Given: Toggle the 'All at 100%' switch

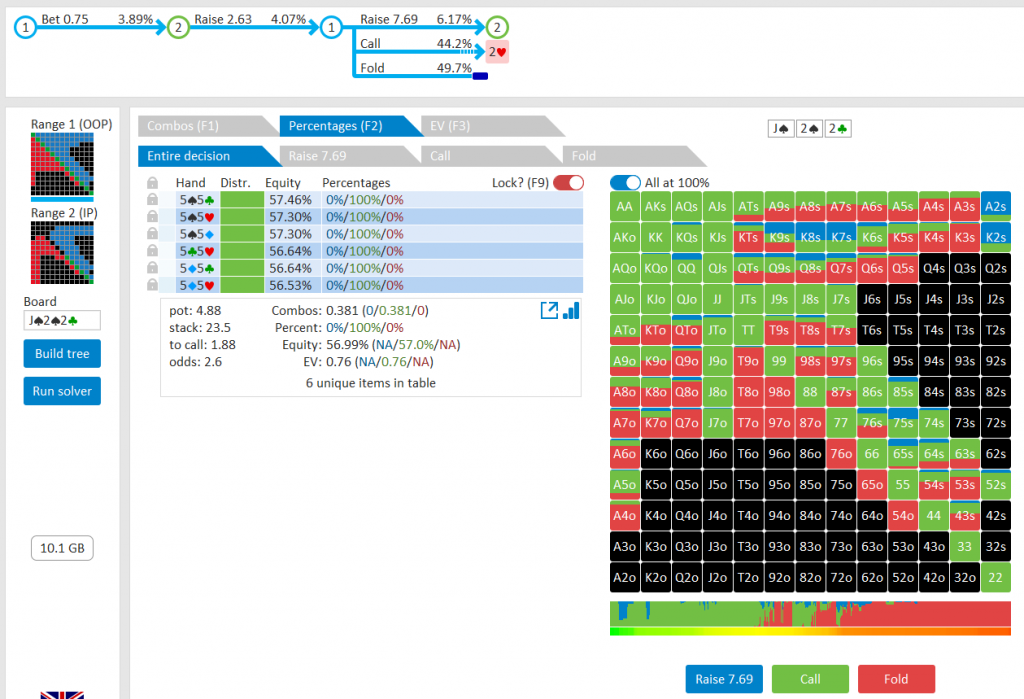Looking at the screenshot, I should pos(625,183).
